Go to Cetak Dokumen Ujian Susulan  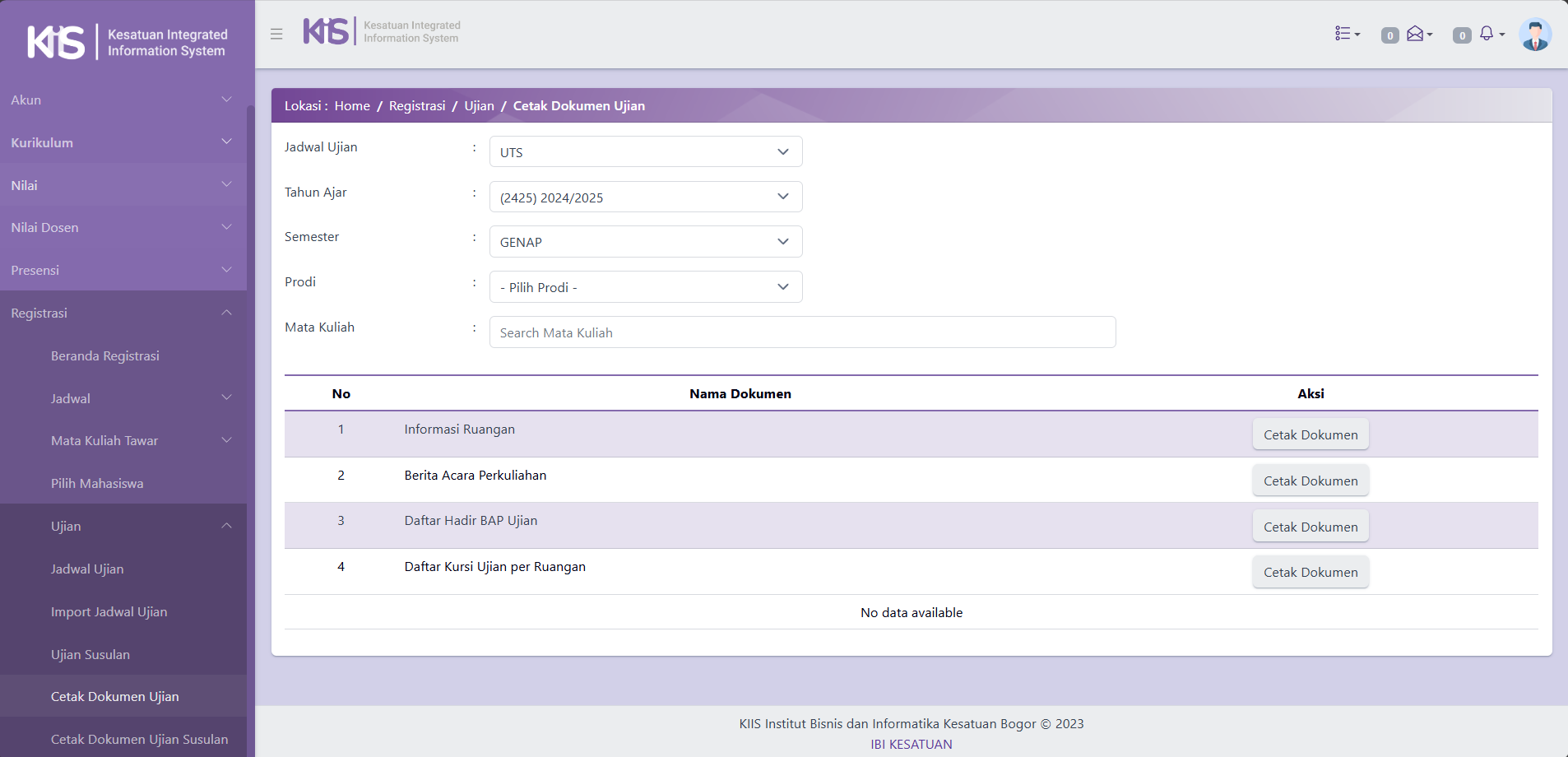(139, 740)
